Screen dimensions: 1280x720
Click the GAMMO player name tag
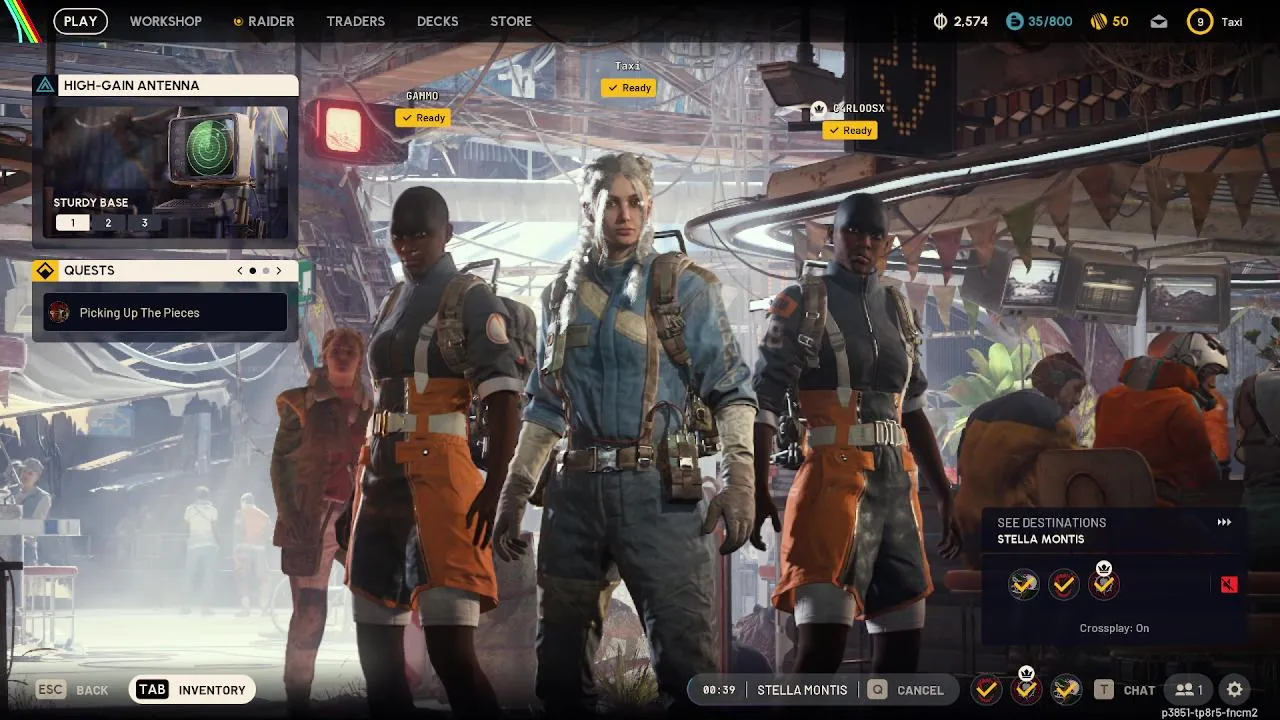coord(422,96)
